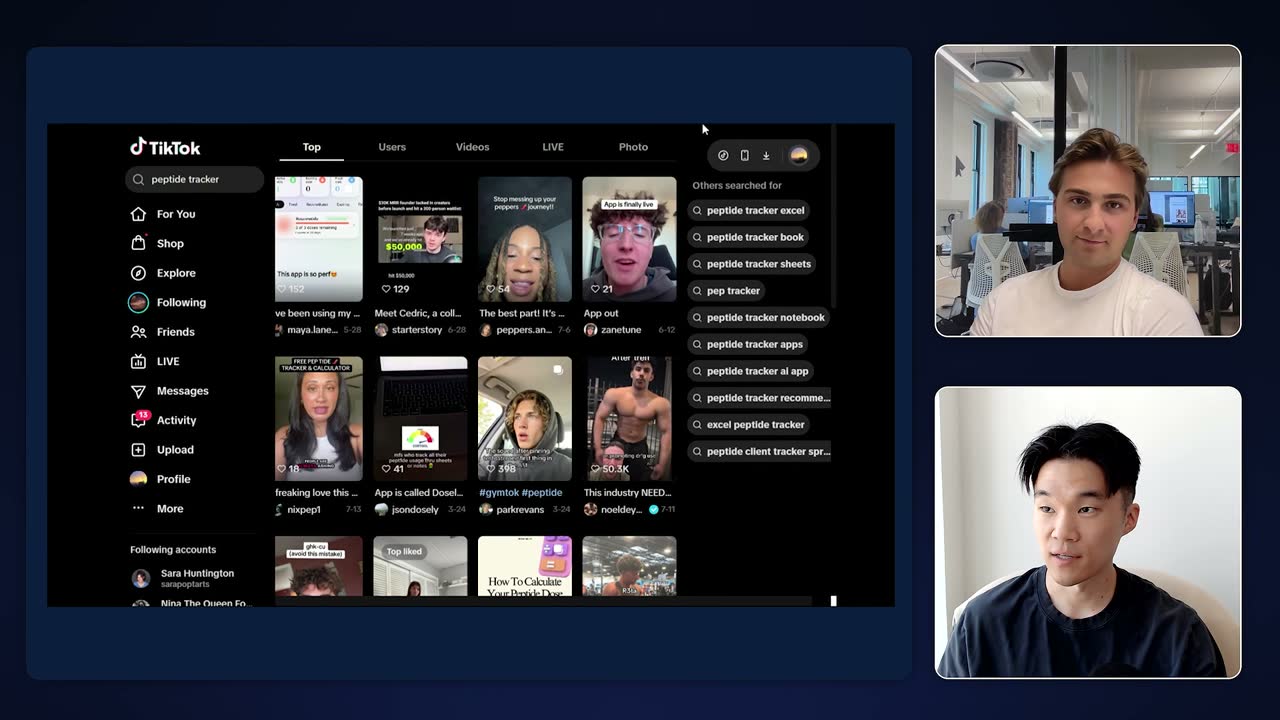Open the LIVE icon in the sidebar
The height and width of the screenshot is (720, 1280).
(x=138, y=361)
